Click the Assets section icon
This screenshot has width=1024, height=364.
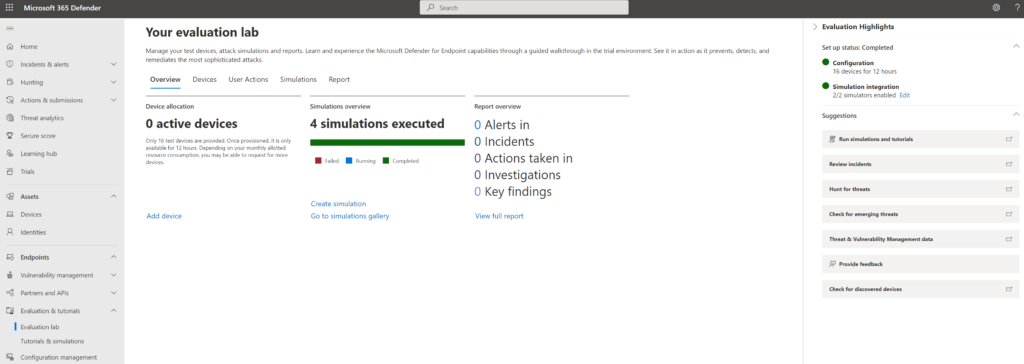click(10, 196)
